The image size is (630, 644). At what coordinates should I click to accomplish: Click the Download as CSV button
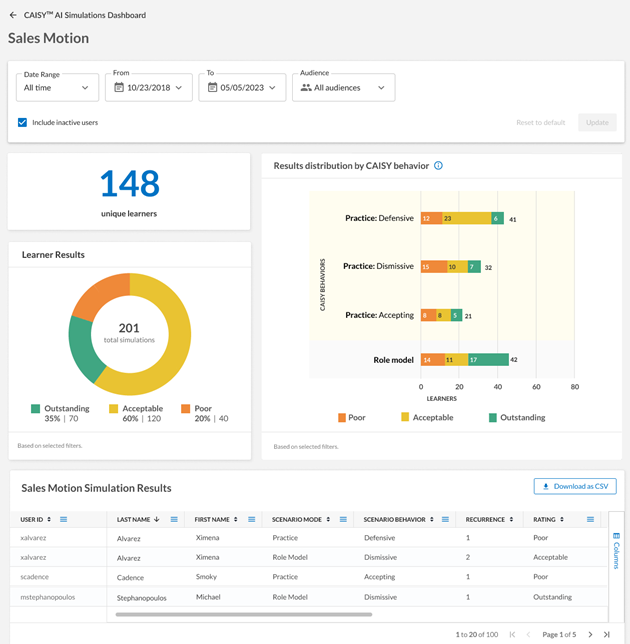pos(575,486)
